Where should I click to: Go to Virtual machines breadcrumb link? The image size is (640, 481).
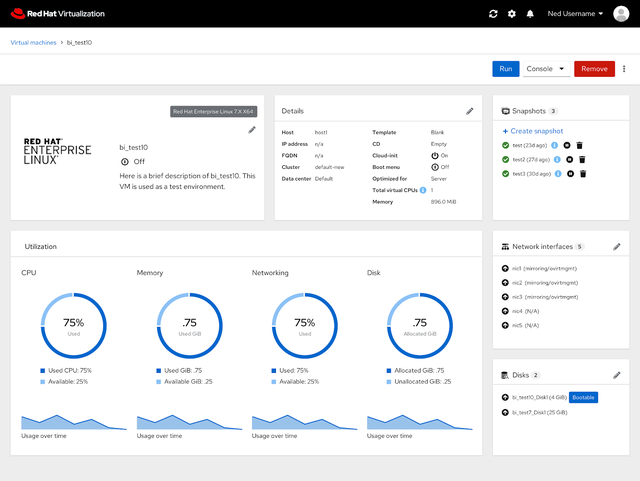pos(33,42)
